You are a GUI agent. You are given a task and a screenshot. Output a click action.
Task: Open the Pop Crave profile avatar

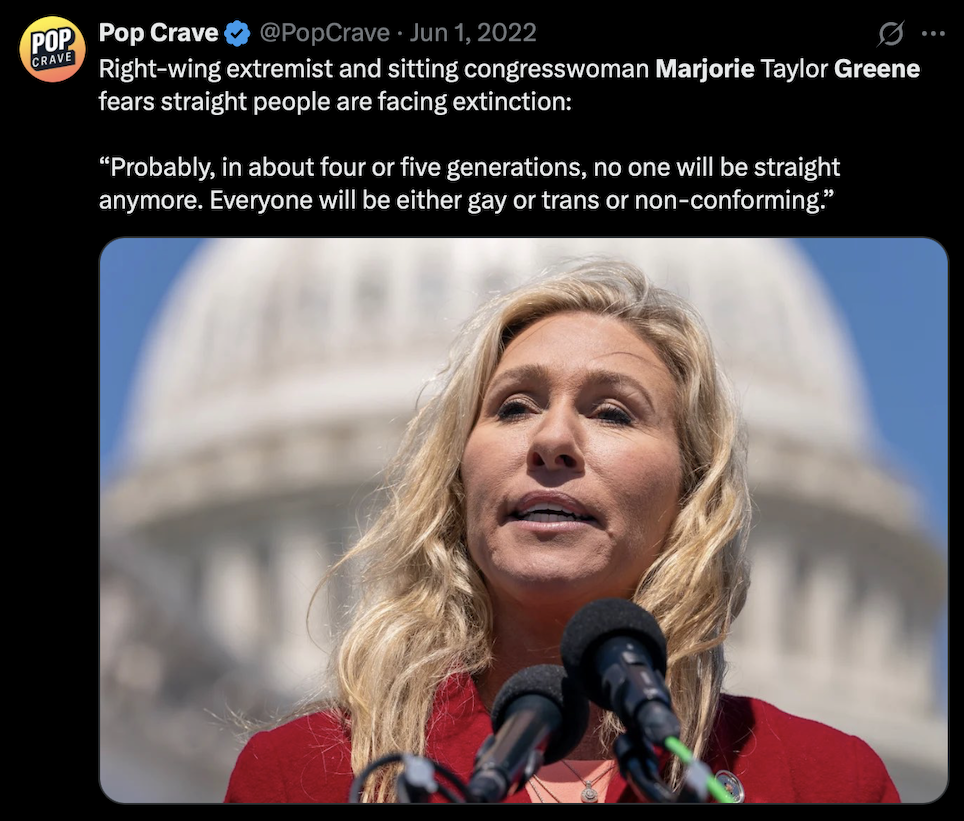coord(52,49)
